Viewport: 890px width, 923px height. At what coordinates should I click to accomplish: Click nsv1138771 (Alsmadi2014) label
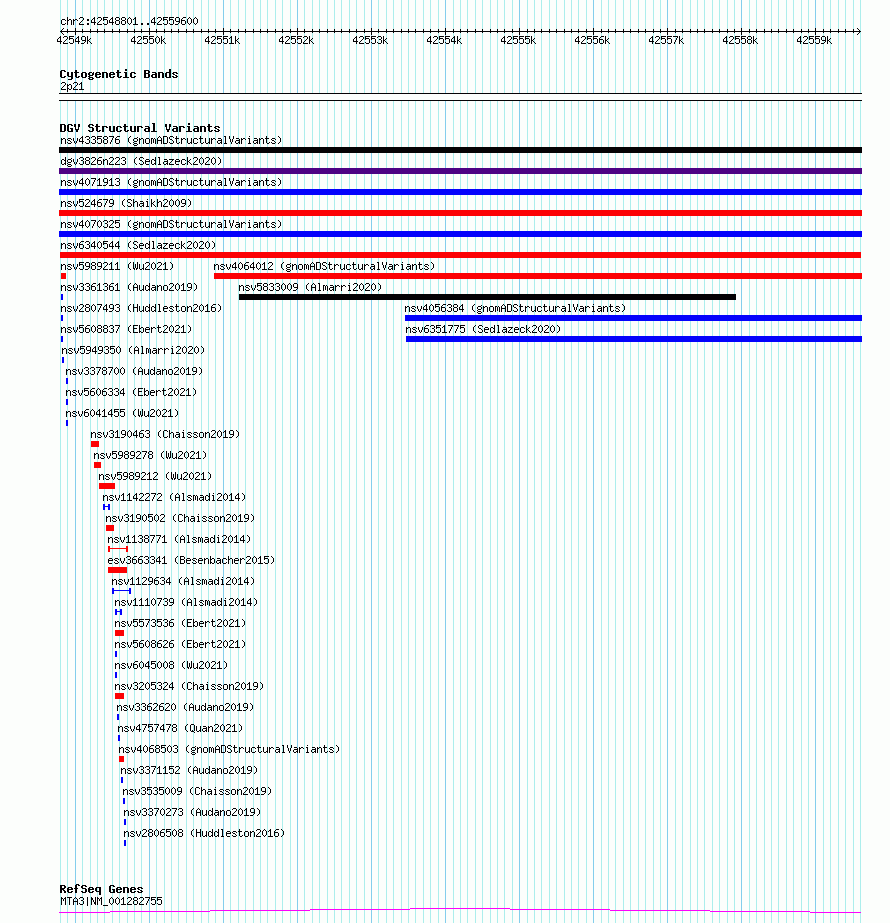tap(179, 539)
